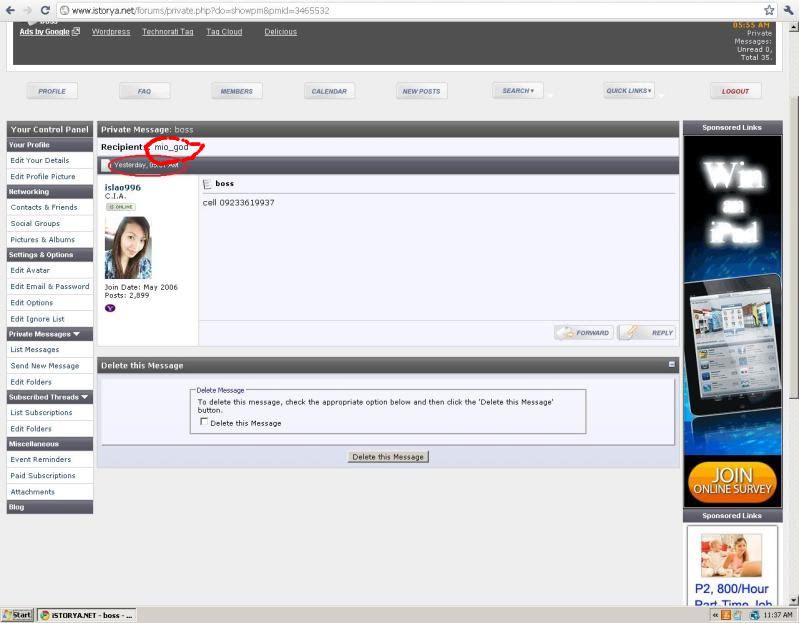This screenshot has height=623, width=799.
Task: Open the browser wrench settings menu
Action: [788, 10]
